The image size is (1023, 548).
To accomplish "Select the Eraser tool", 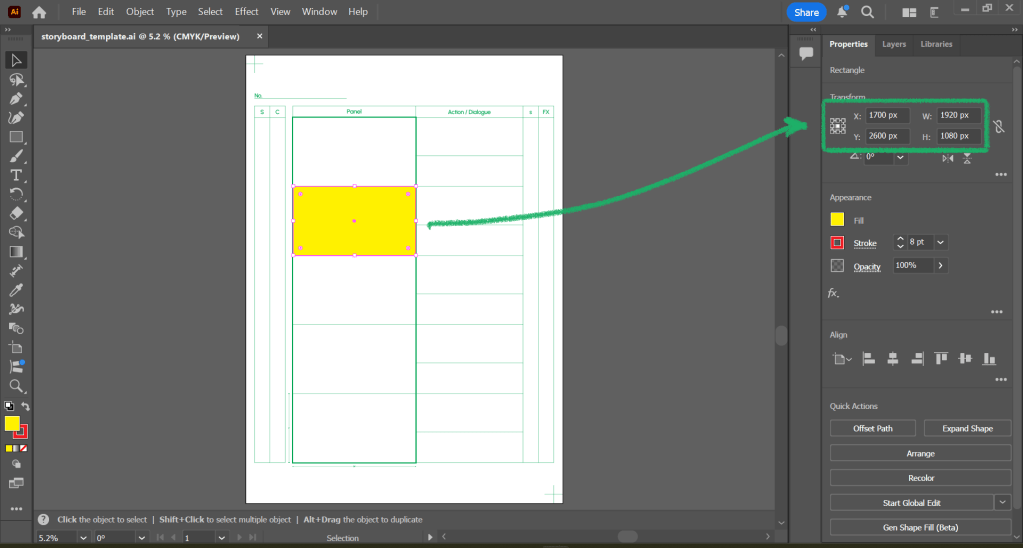I will coord(16,213).
